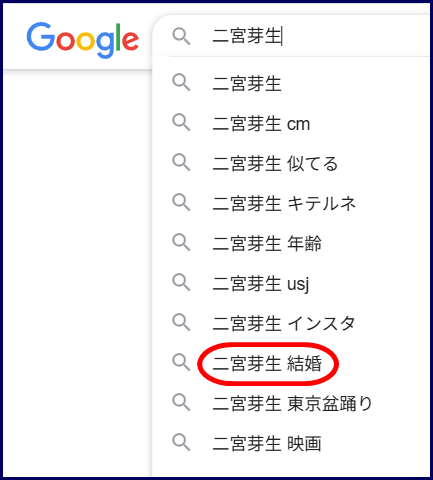
Task: Click magnifier icon beside 二宮芽生 usj
Action: pos(181,282)
